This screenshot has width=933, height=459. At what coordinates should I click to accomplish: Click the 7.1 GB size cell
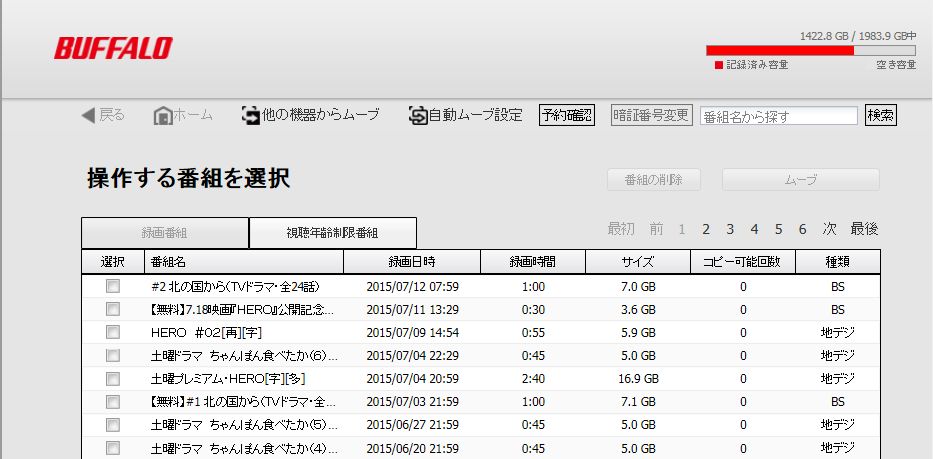coord(638,402)
